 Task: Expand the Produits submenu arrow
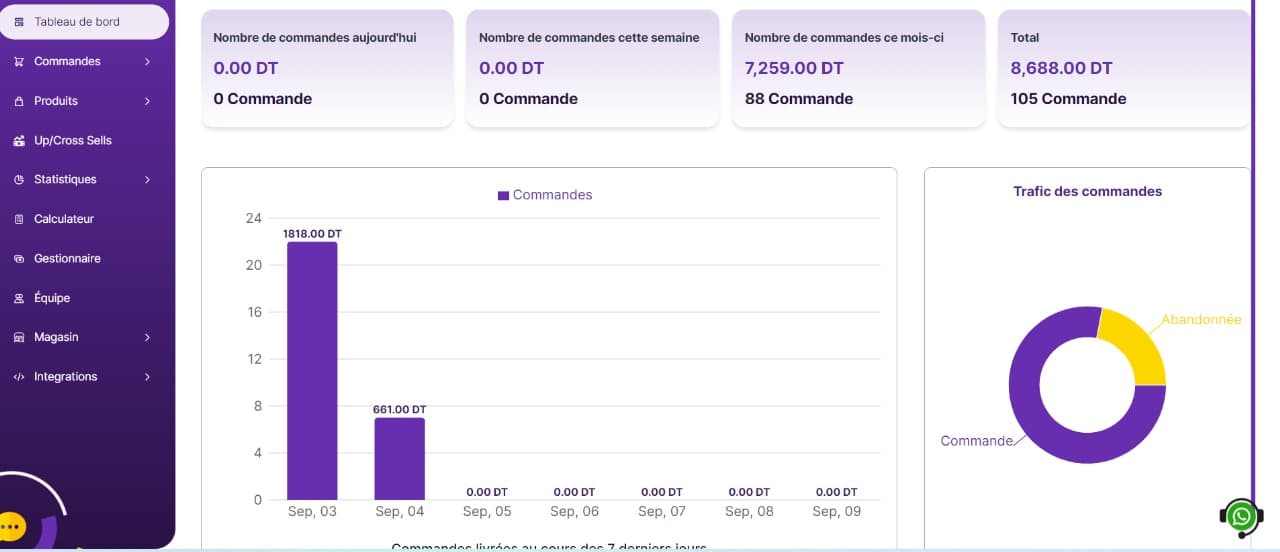click(x=147, y=101)
